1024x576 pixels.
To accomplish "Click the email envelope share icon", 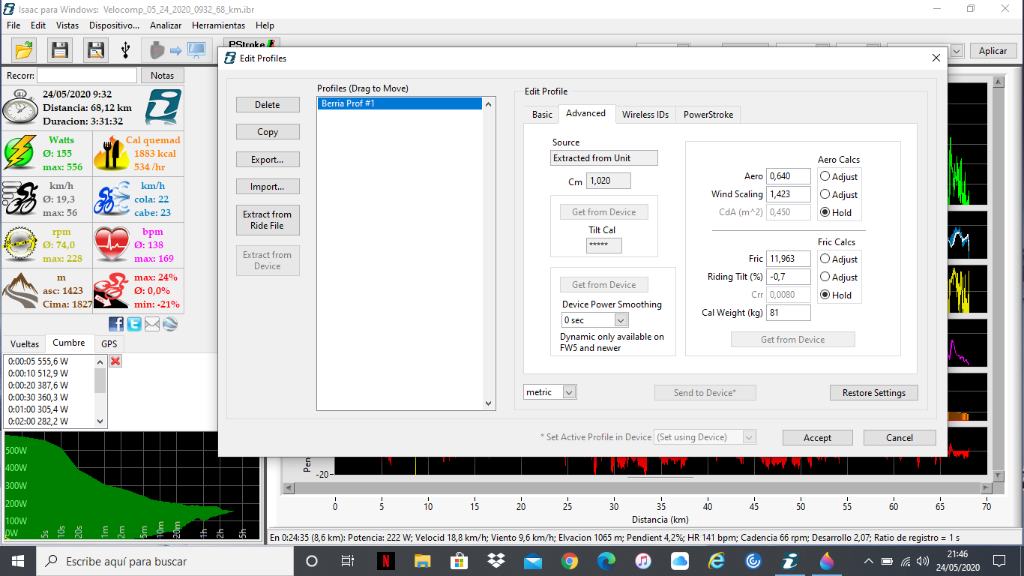I will (152, 324).
